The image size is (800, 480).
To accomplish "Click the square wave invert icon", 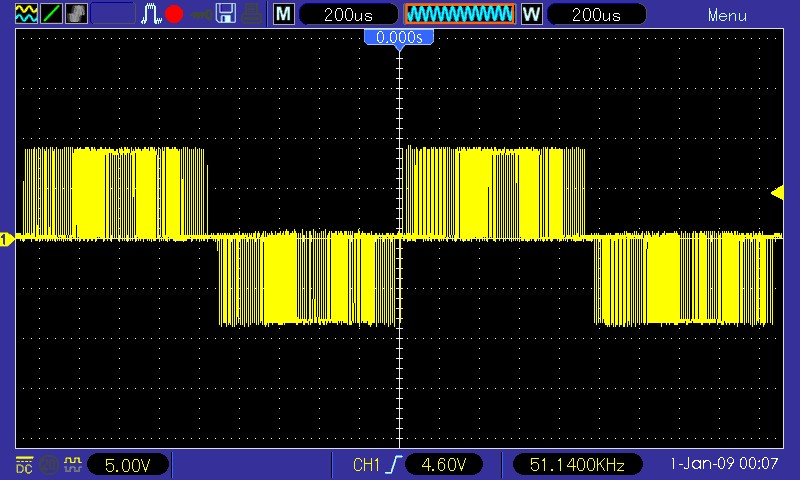I will [73, 465].
